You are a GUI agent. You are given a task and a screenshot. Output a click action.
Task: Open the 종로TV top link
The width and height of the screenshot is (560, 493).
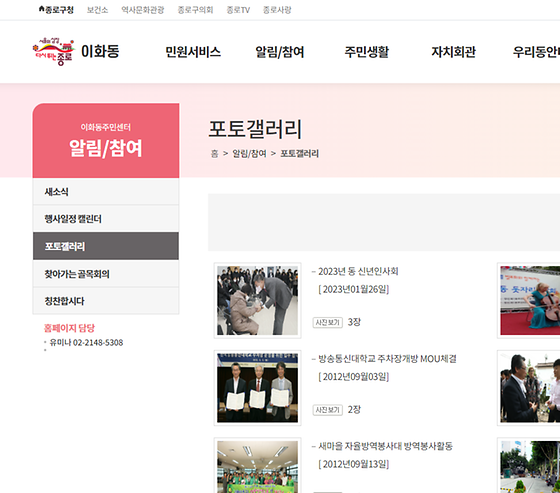pos(238,10)
